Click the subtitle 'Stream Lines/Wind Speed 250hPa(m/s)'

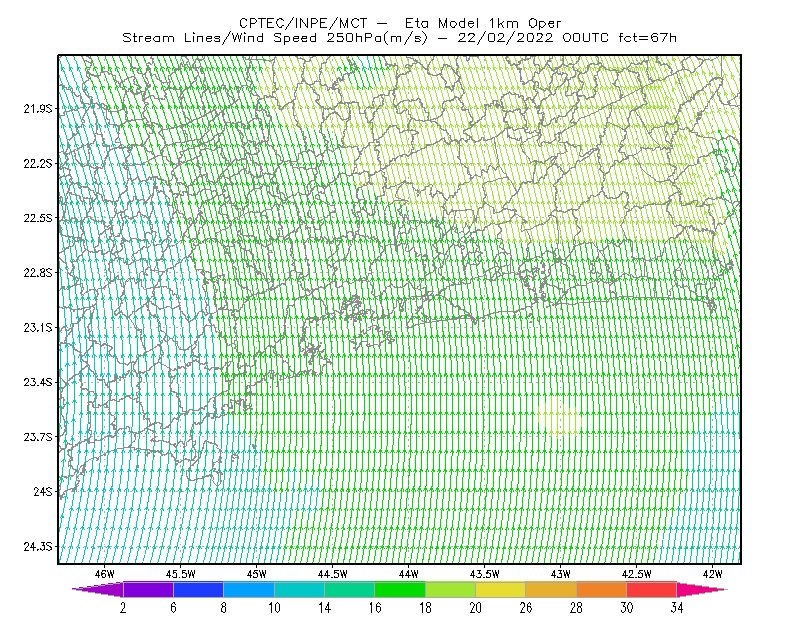click(274, 38)
